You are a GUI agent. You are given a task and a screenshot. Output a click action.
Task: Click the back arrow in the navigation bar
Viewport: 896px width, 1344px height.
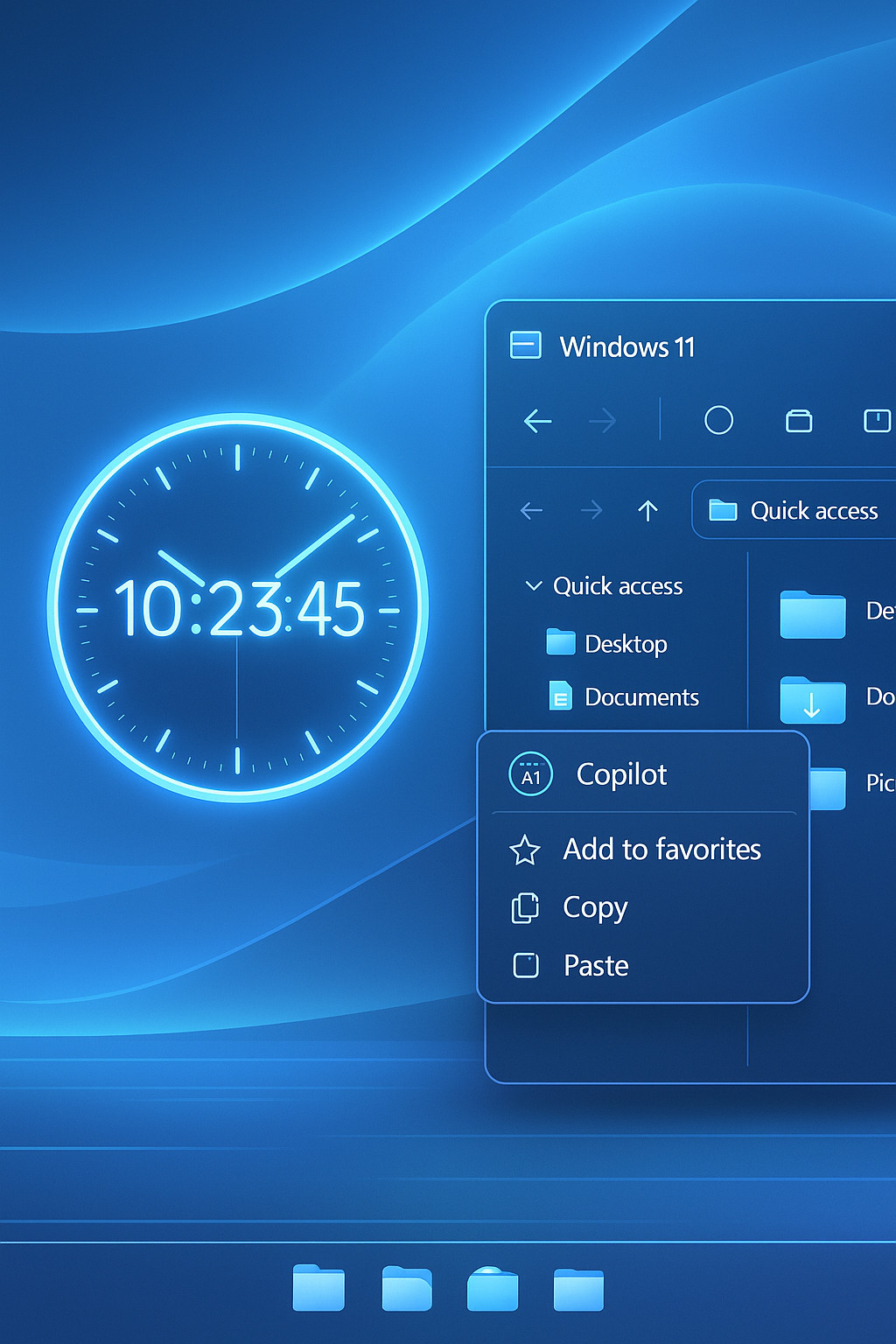coord(532,510)
